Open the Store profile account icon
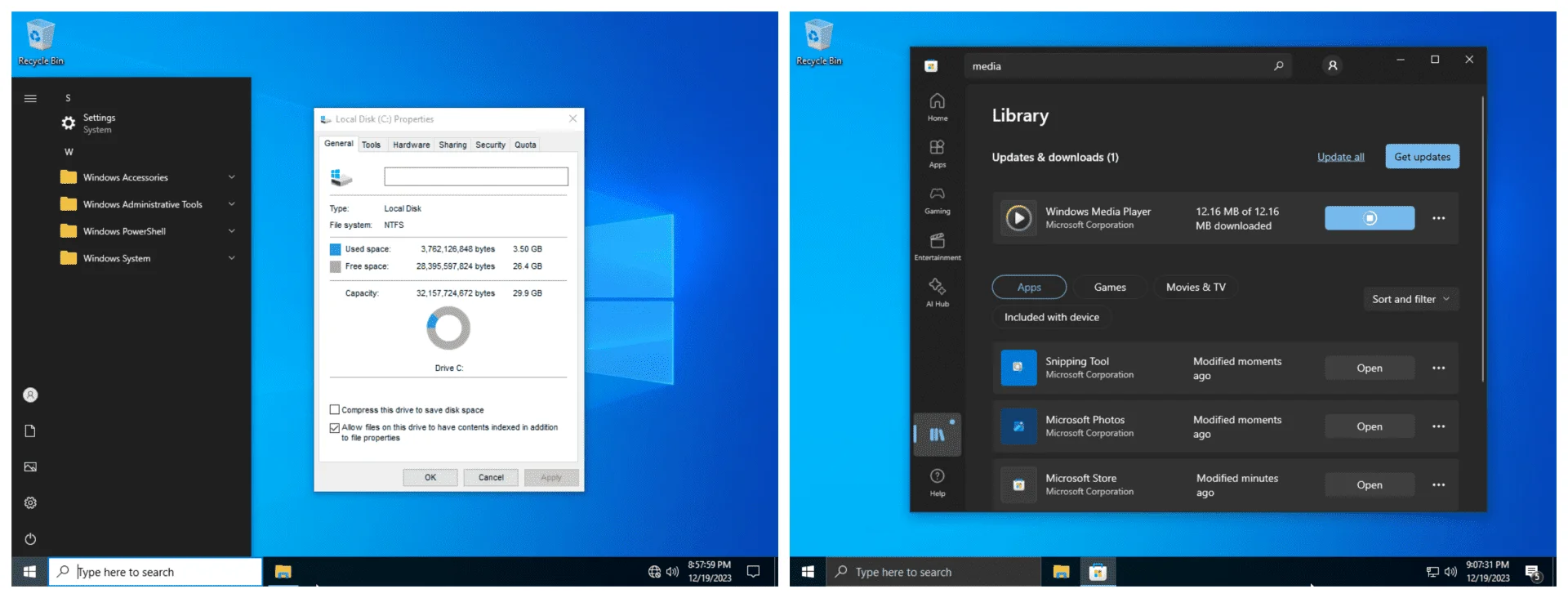Viewport: 1568px width, 598px height. pyautogui.click(x=1333, y=65)
